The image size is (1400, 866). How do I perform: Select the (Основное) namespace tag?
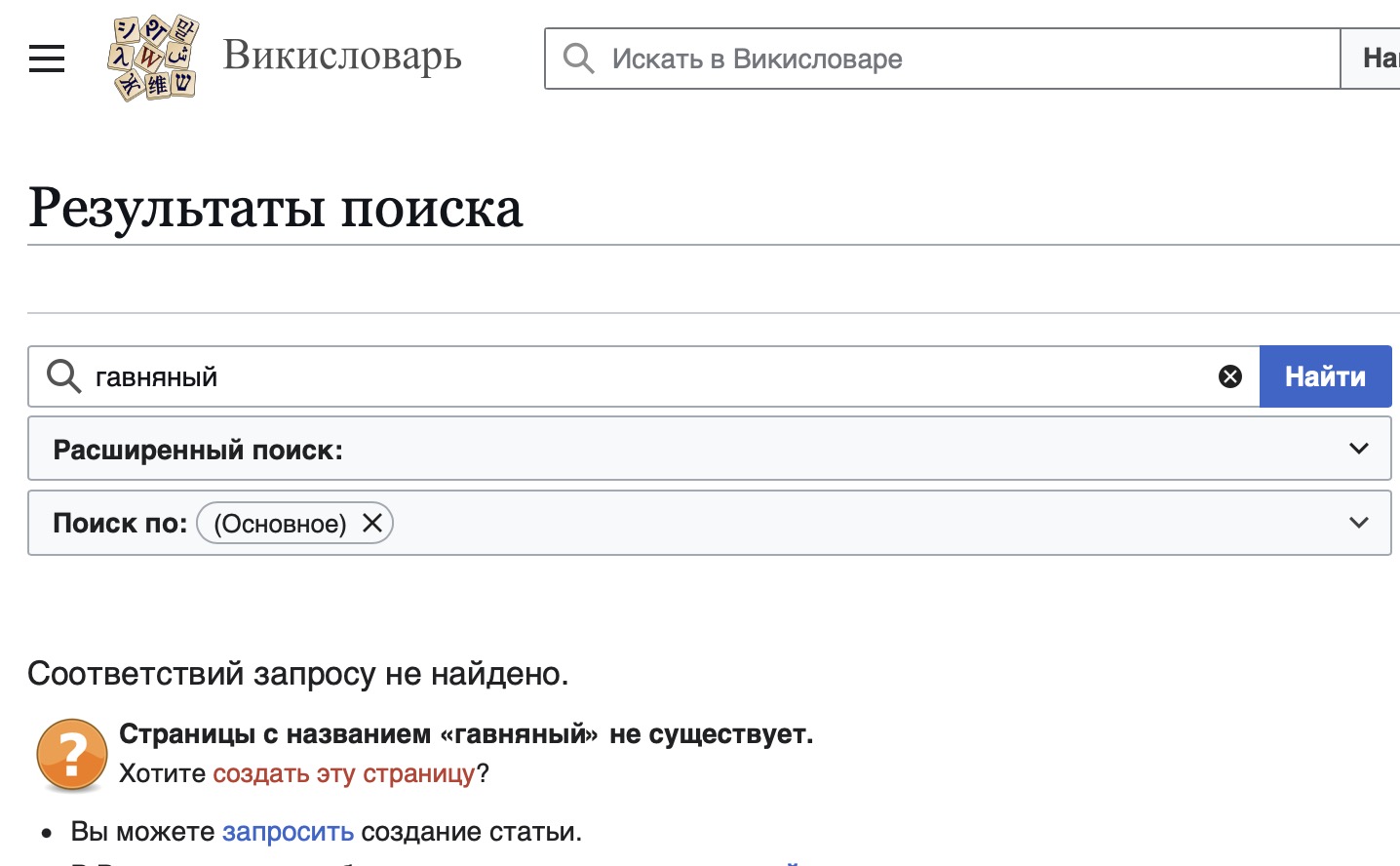(280, 524)
